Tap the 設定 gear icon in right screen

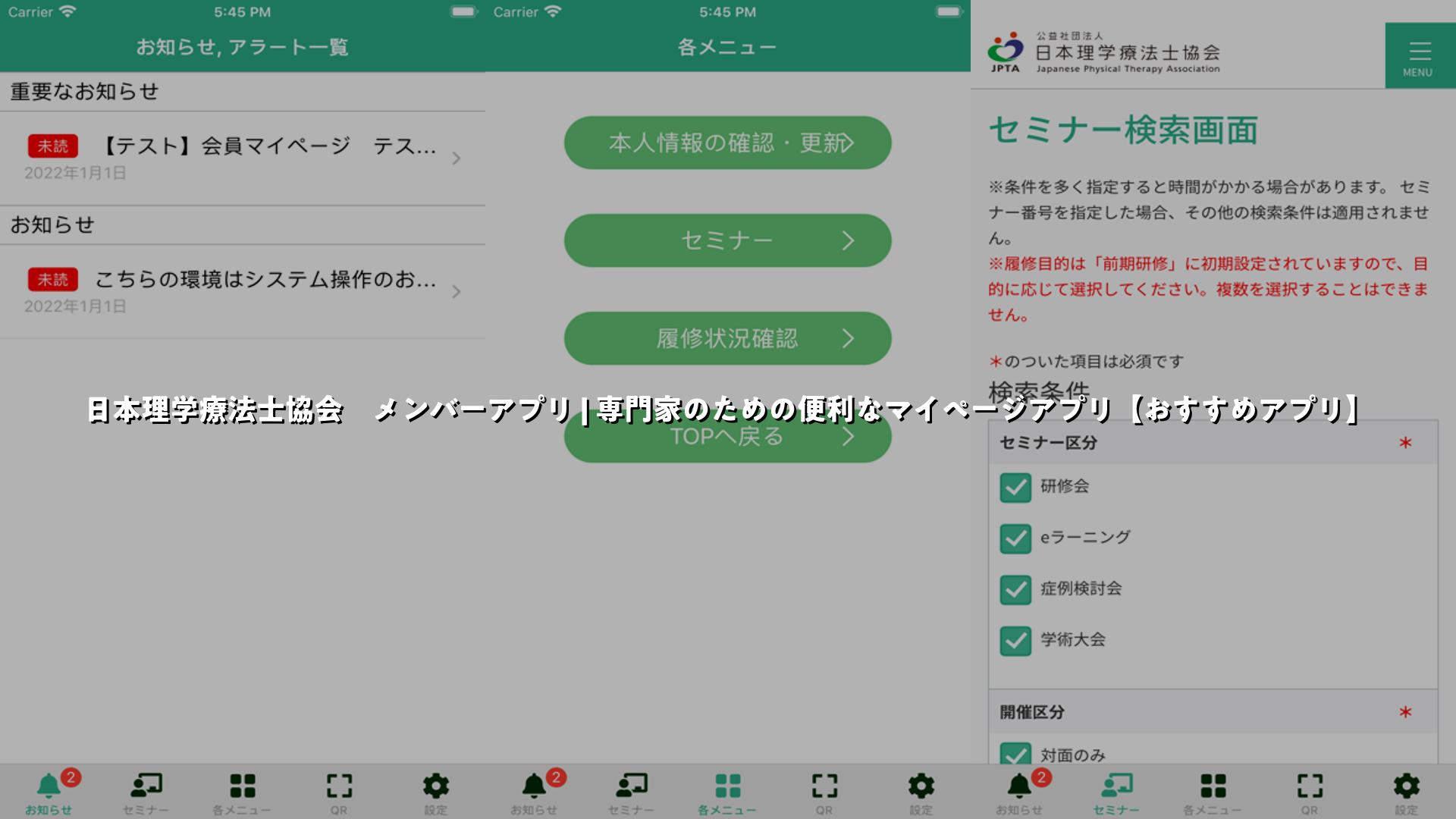click(1407, 786)
